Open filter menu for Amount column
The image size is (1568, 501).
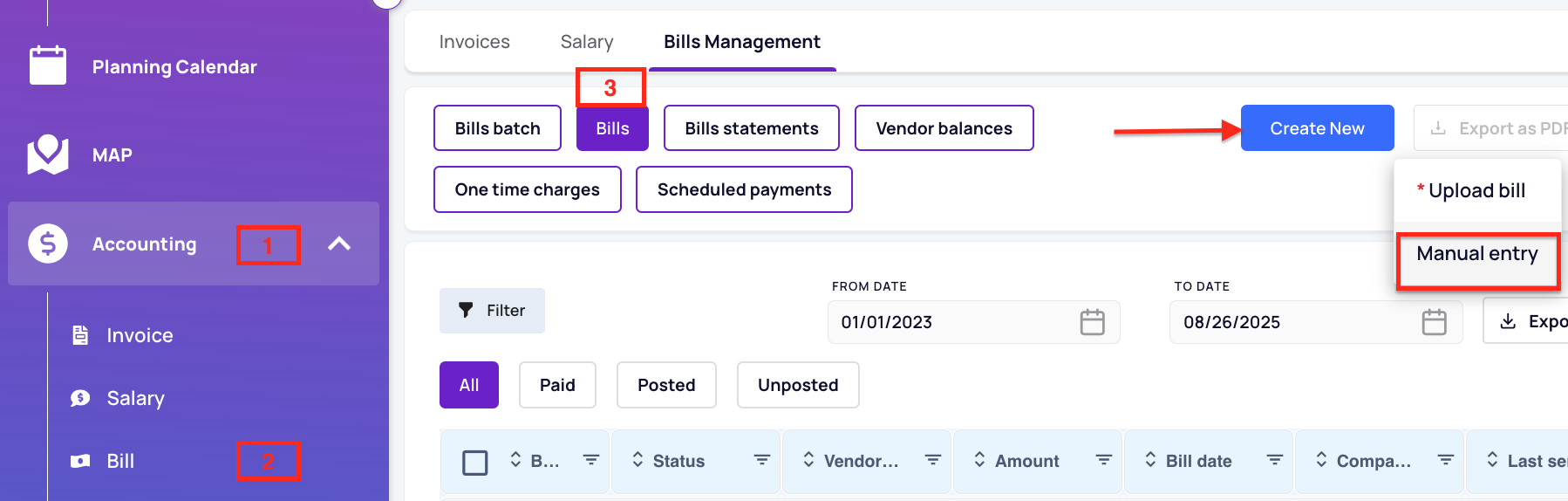click(x=1103, y=460)
